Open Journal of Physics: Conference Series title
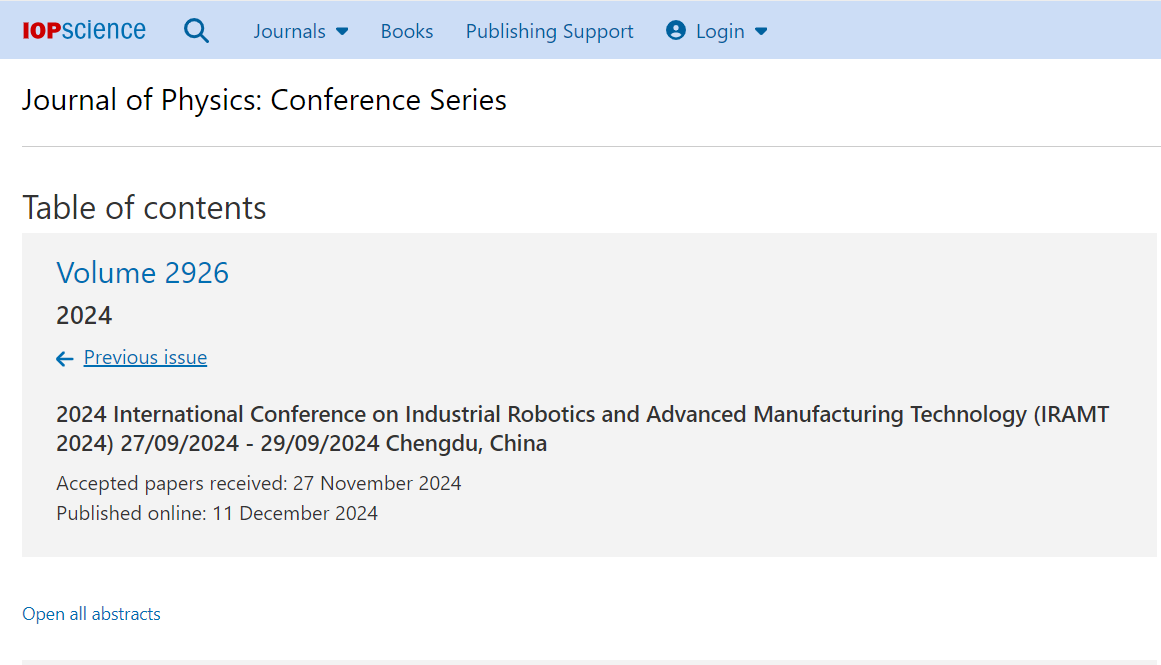 click(264, 100)
